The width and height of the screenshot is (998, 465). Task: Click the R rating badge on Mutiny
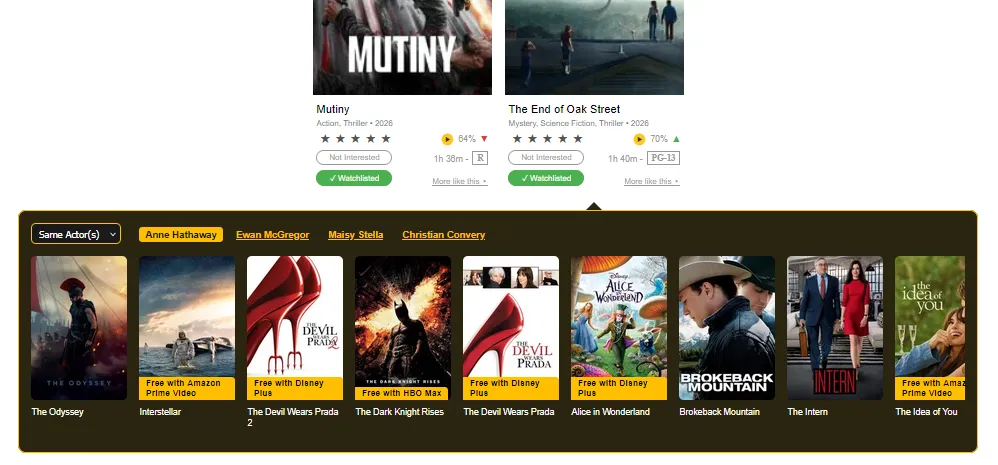click(480, 158)
